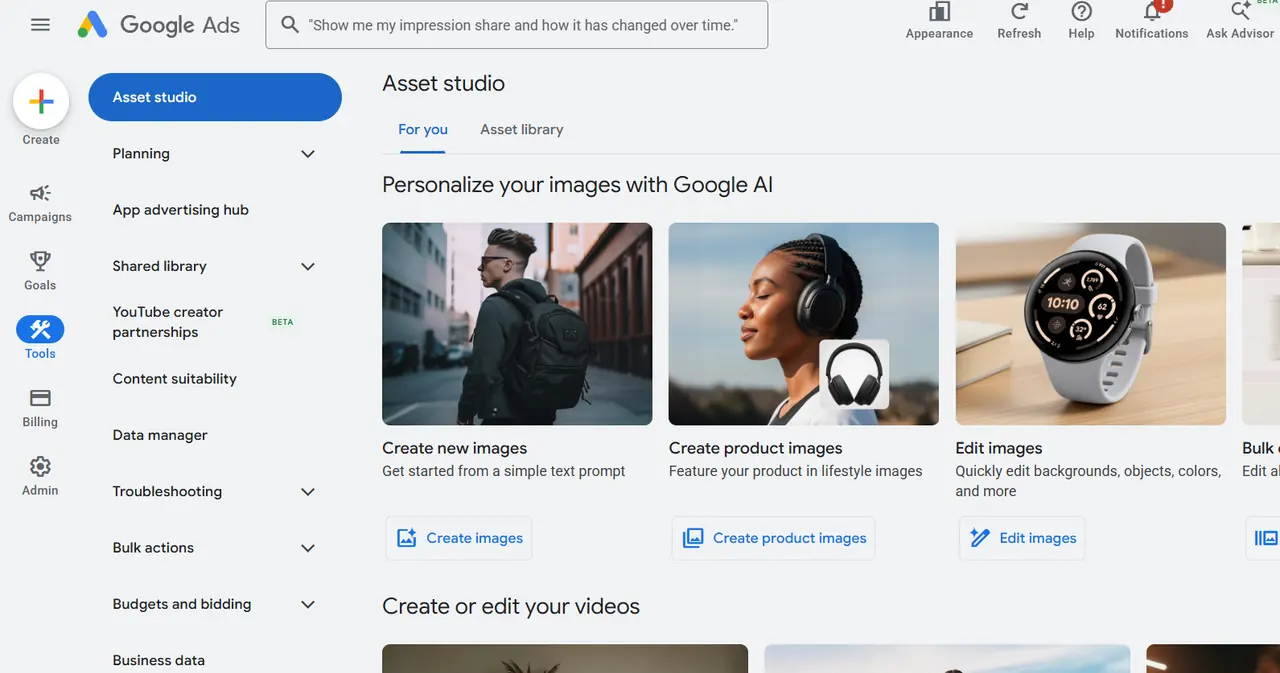This screenshot has height=673, width=1280.
Task: Click the BETA badge beside YouTube creator partnerships
Action: click(x=283, y=322)
